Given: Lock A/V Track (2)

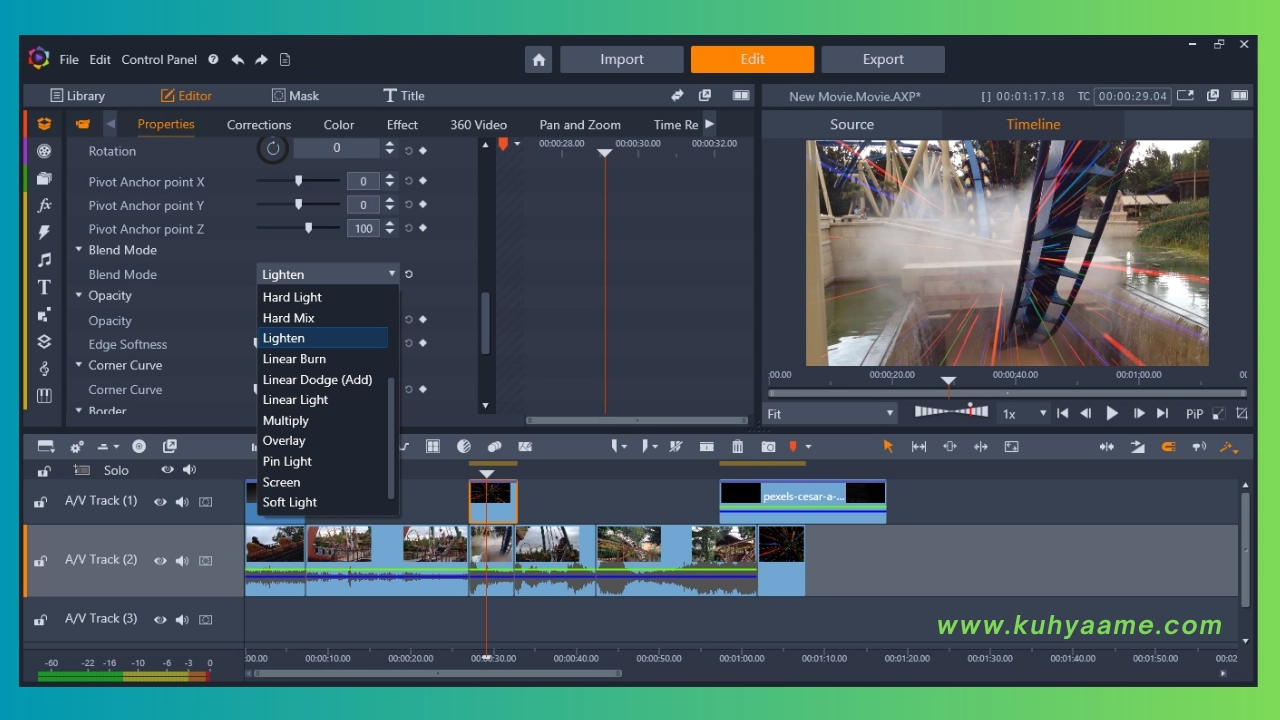Looking at the screenshot, I should pos(41,561).
